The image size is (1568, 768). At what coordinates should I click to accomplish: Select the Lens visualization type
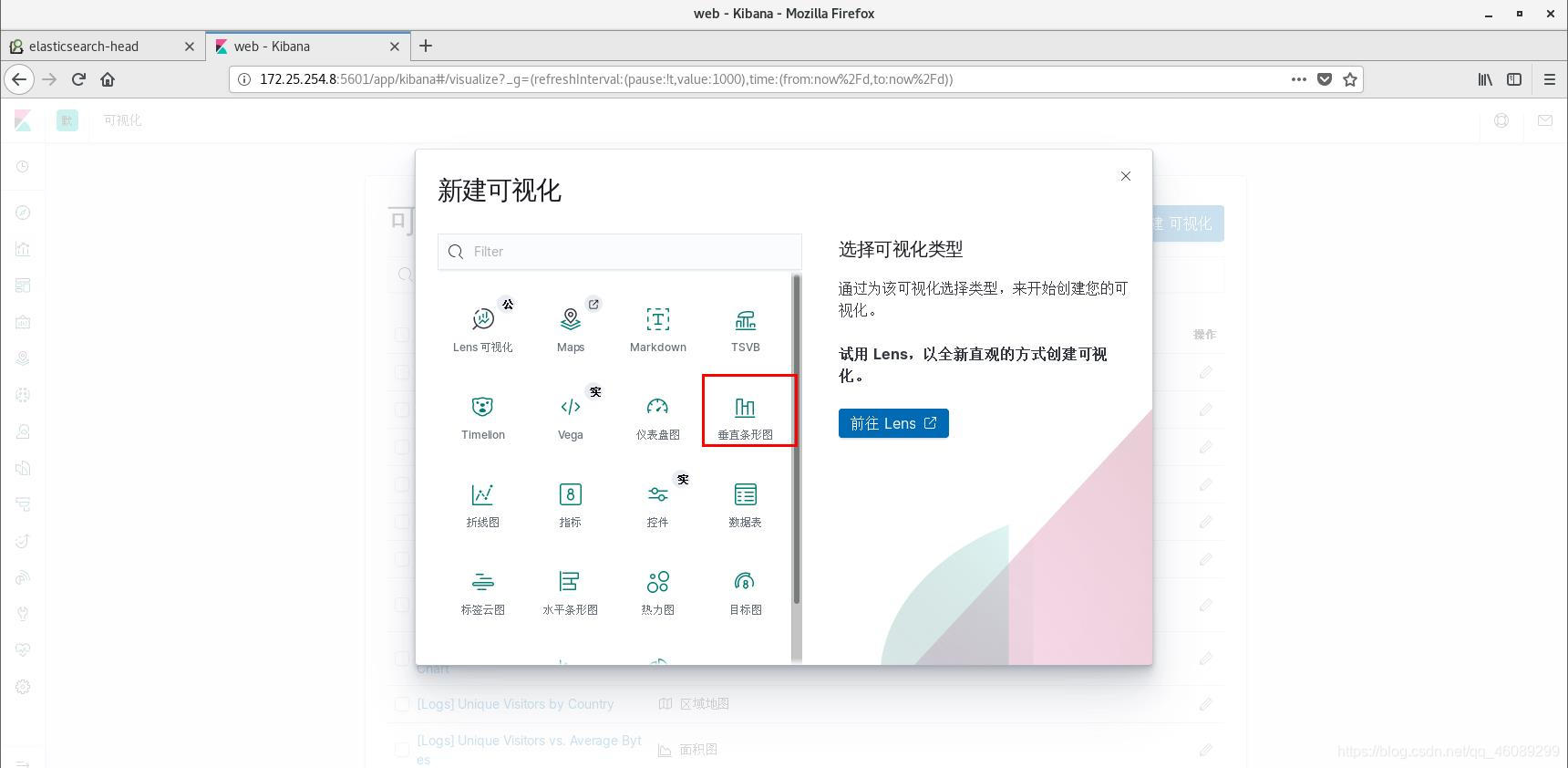tap(483, 329)
